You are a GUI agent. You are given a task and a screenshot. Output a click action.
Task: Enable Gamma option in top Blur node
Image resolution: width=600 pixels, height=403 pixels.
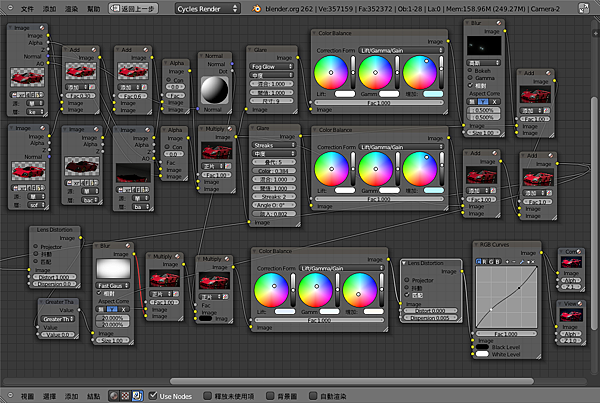tap(470, 78)
